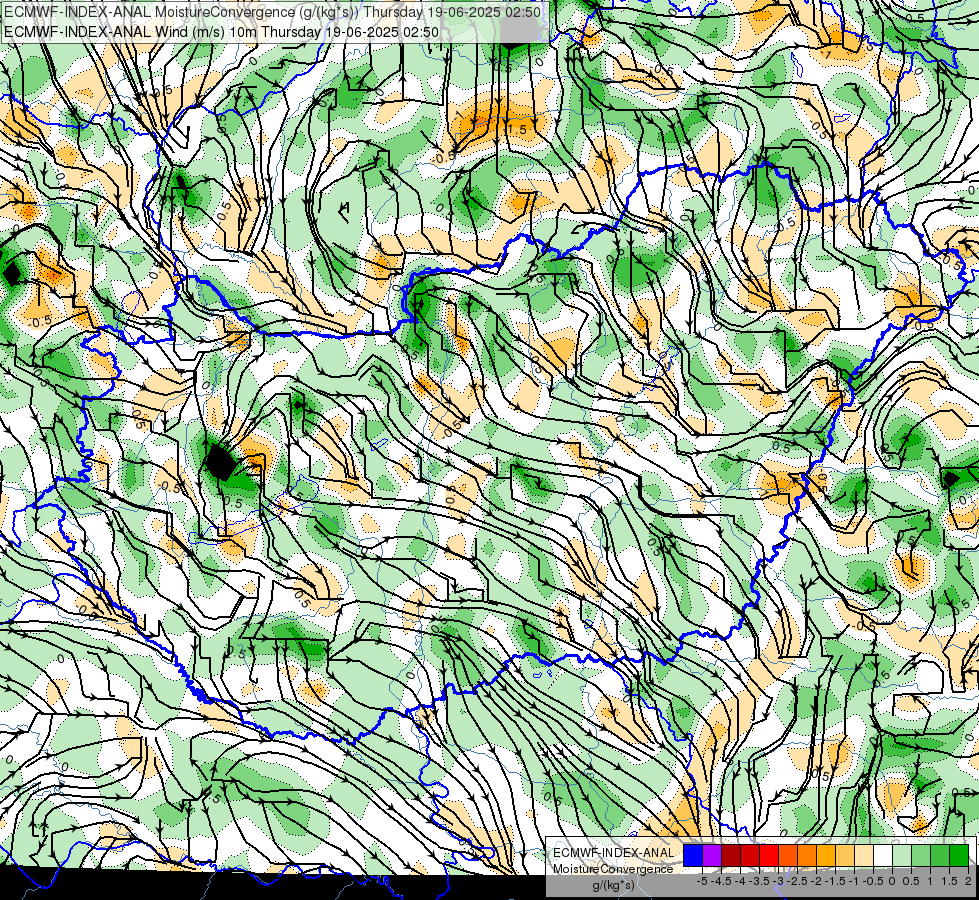The image size is (979, 900).
Task: Select the palest green swatch between 0 and 0.5
Action: (902, 856)
